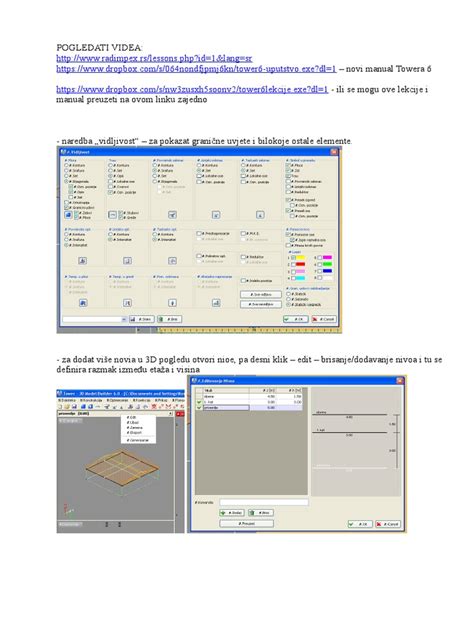Open the radimpex.rs lessons hyperlink

(x=154, y=58)
